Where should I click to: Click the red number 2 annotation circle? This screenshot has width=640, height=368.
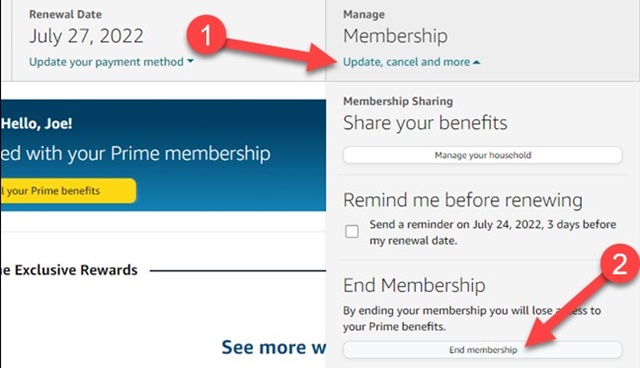pos(620,264)
